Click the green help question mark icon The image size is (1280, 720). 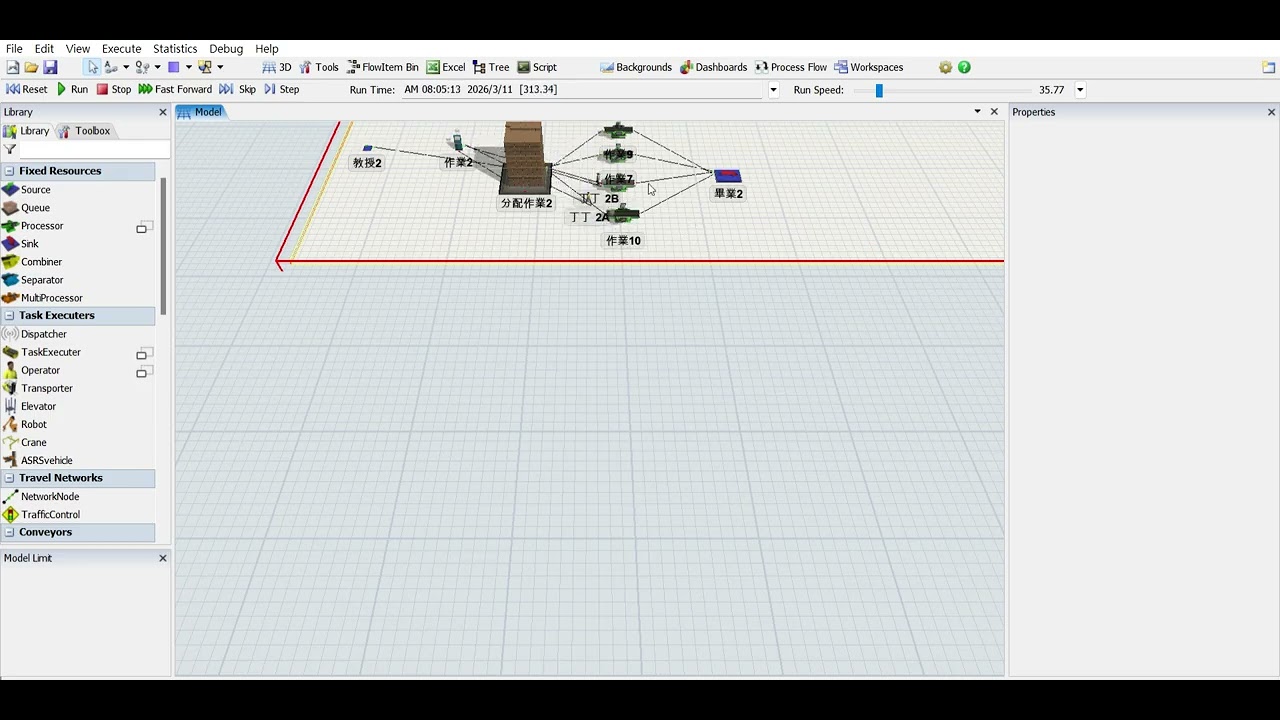964,67
